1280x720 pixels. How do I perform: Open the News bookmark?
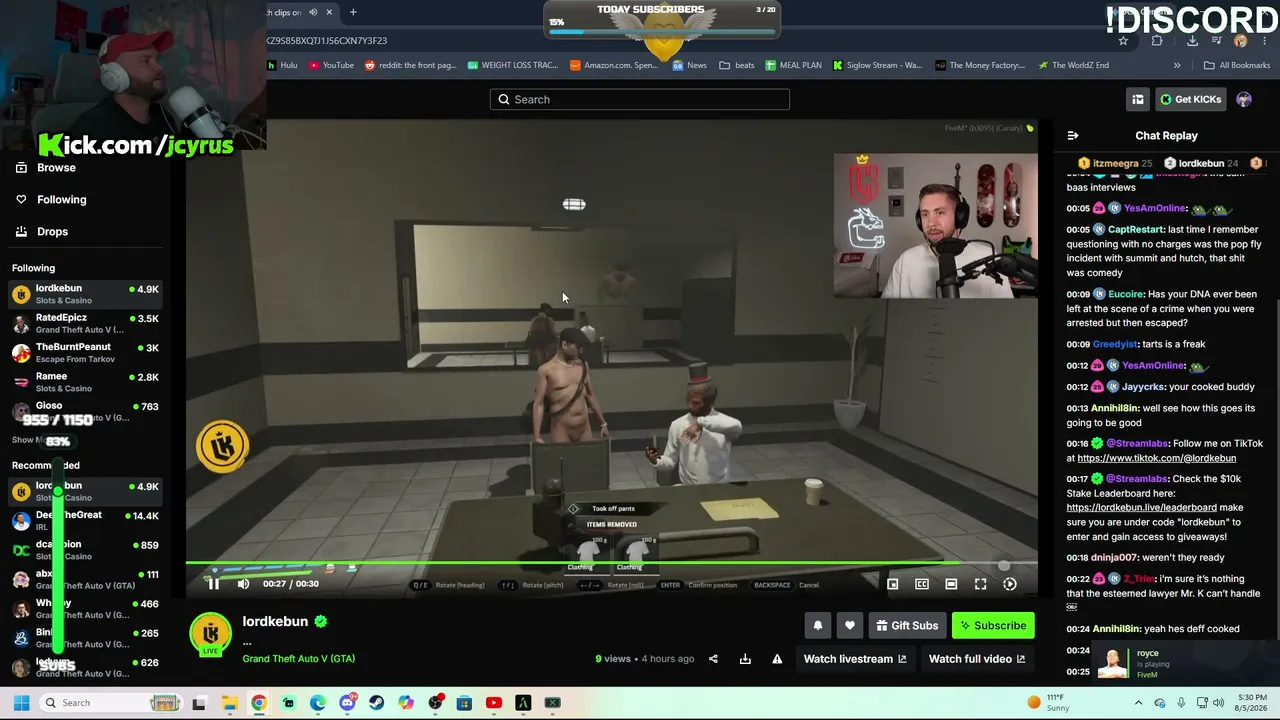[690, 65]
